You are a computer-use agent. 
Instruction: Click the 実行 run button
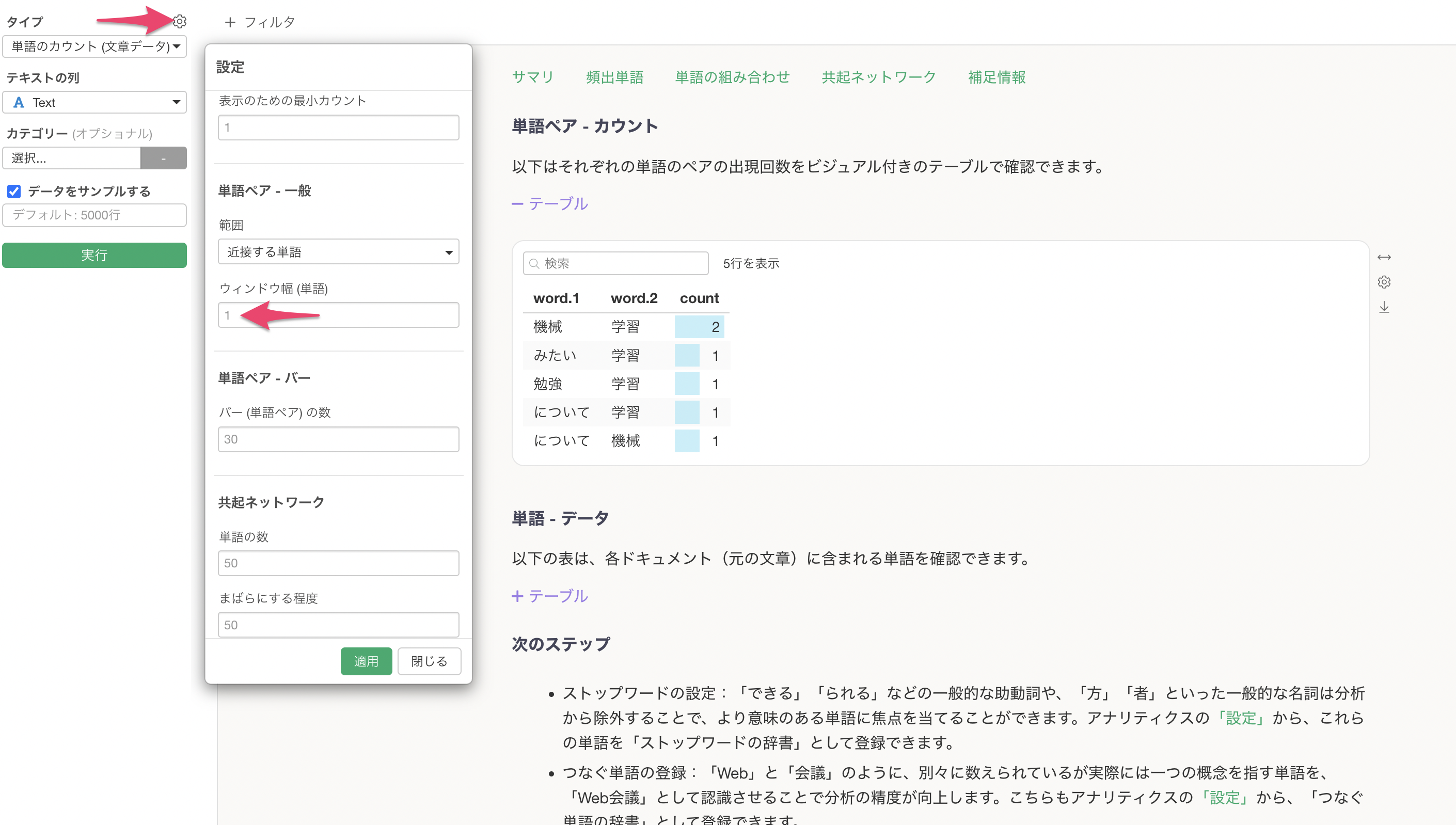pos(94,256)
